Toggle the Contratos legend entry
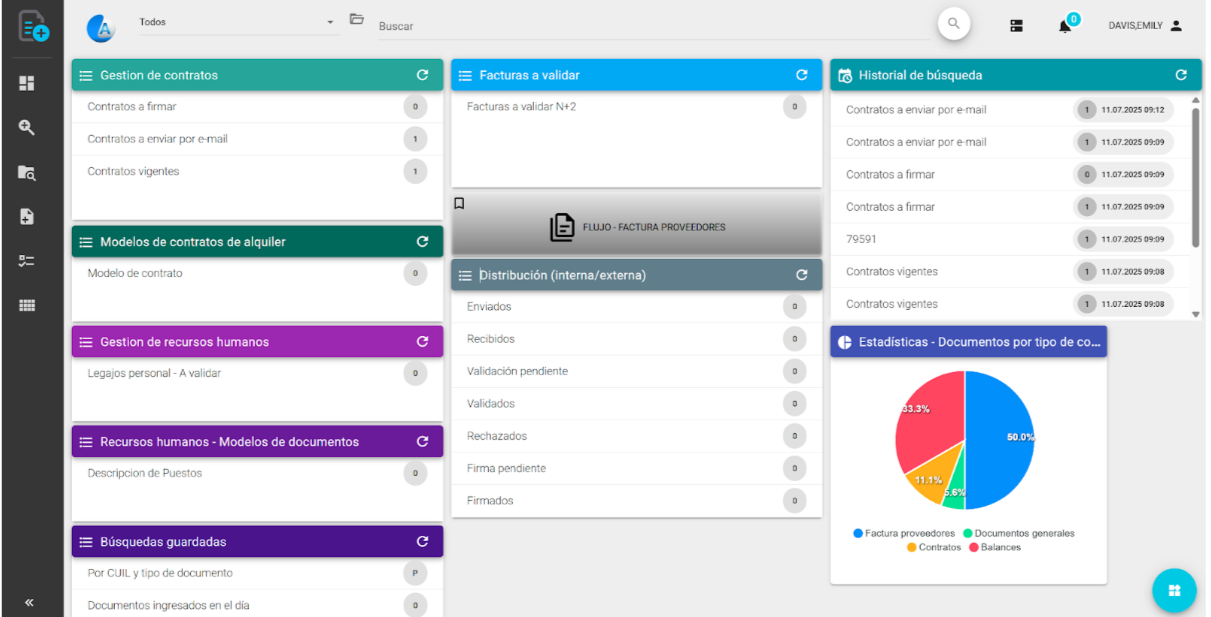 click(933, 547)
